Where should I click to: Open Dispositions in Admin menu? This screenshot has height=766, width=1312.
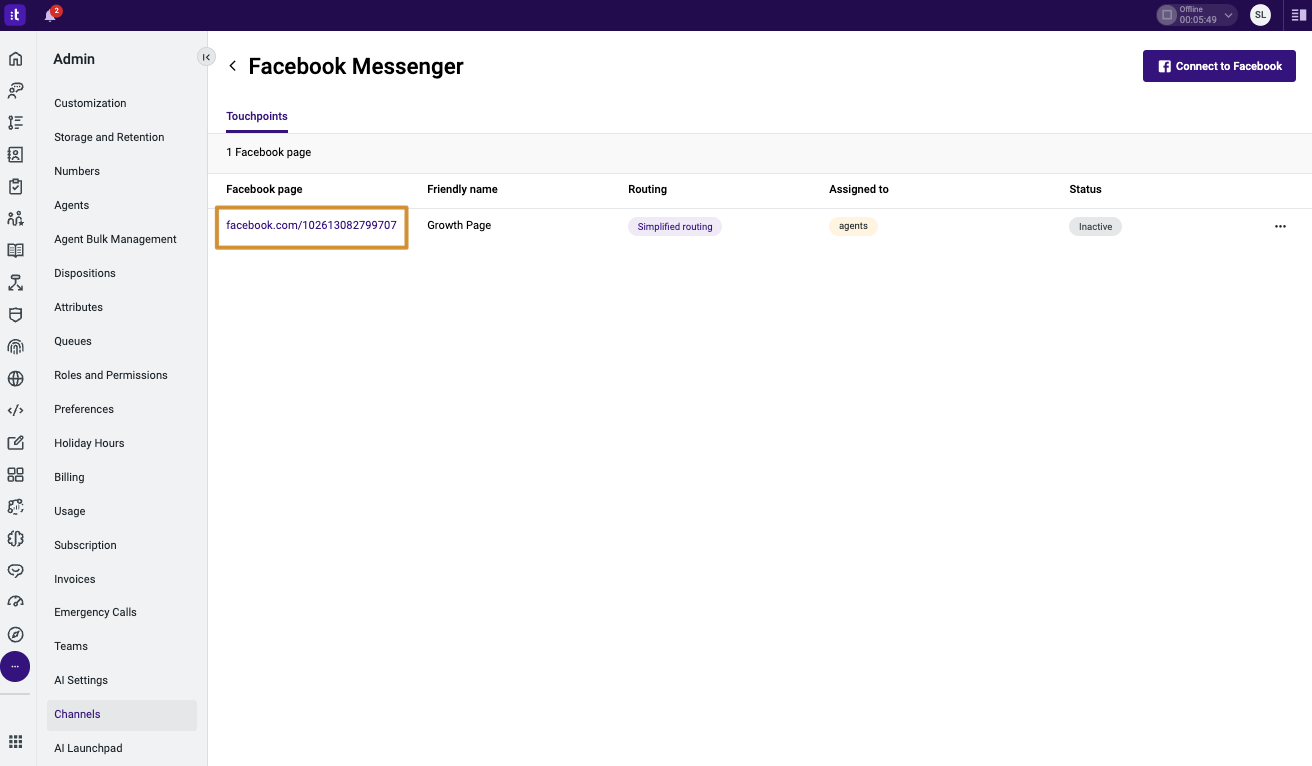click(x=85, y=273)
